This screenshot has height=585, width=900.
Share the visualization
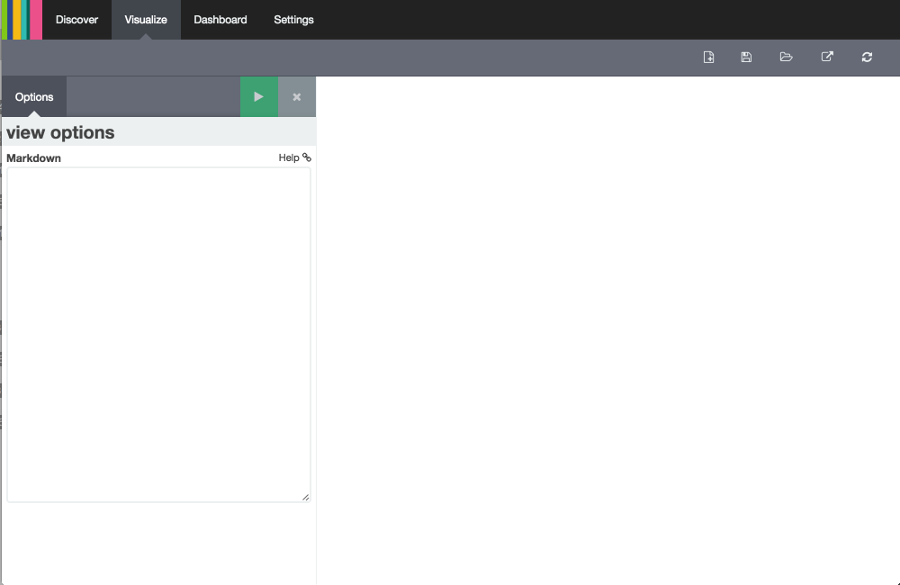click(827, 57)
